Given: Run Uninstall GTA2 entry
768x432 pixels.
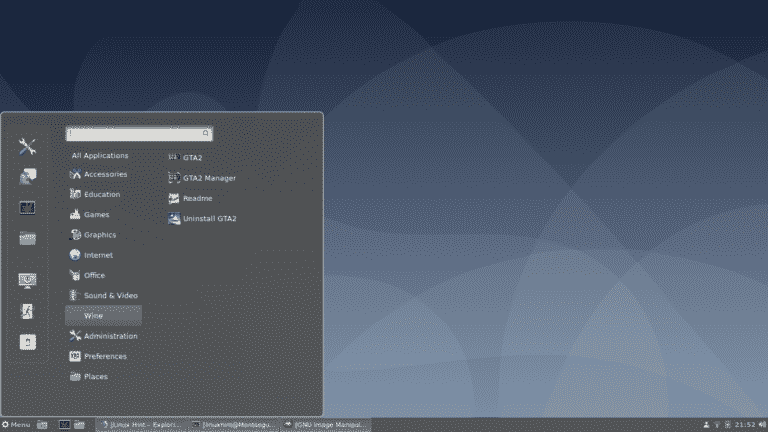Looking at the screenshot, I should [x=202, y=218].
